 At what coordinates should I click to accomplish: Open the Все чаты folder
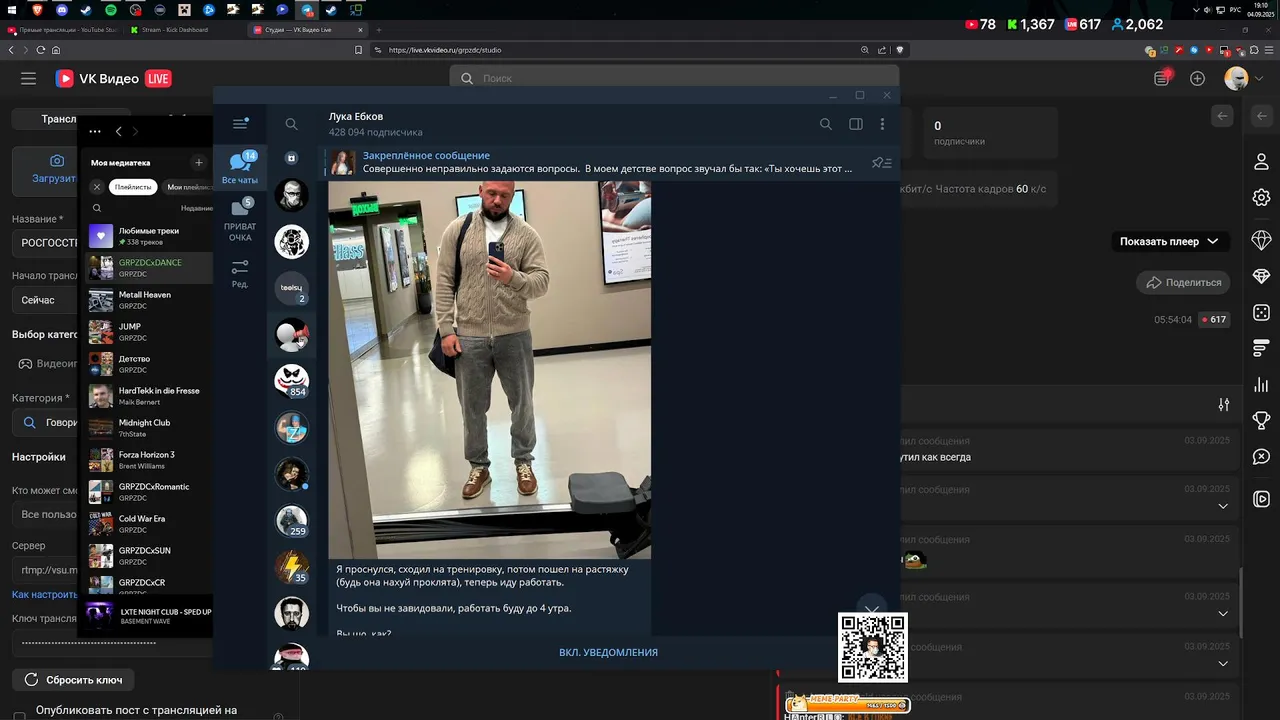tap(240, 168)
